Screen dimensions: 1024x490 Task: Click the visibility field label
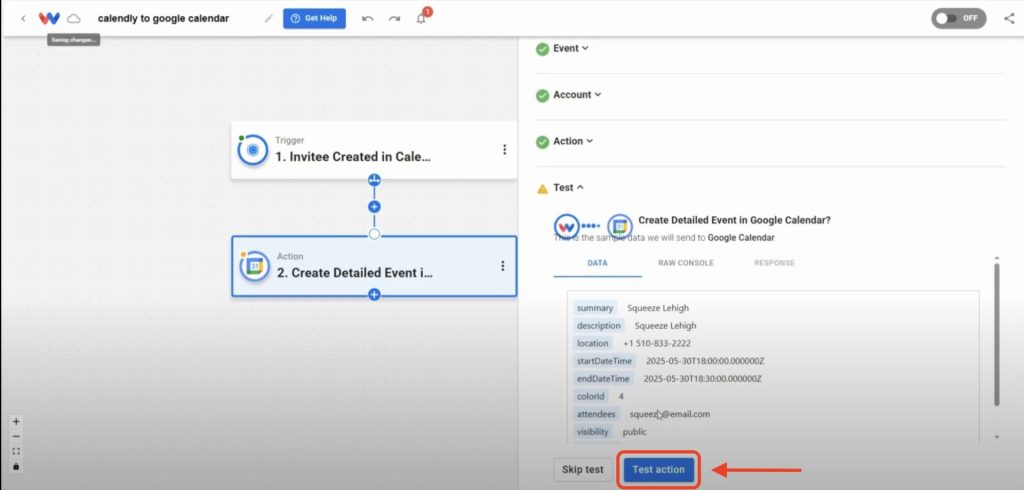[592, 431]
